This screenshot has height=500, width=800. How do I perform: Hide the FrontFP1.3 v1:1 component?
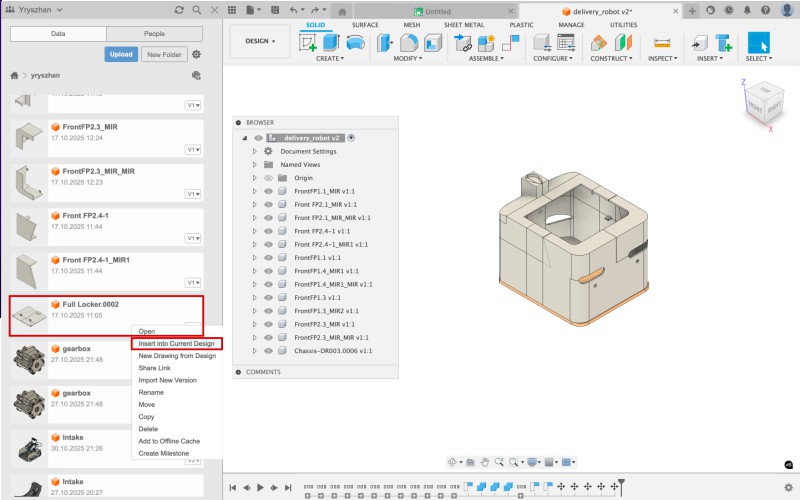pos(268,297)
